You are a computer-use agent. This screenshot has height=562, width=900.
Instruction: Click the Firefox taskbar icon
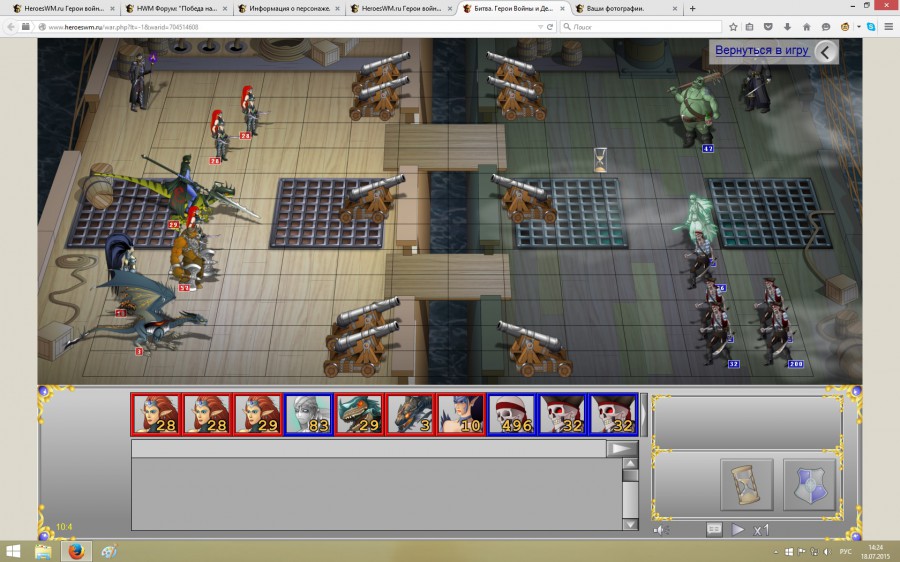click(x=75, y=552)
